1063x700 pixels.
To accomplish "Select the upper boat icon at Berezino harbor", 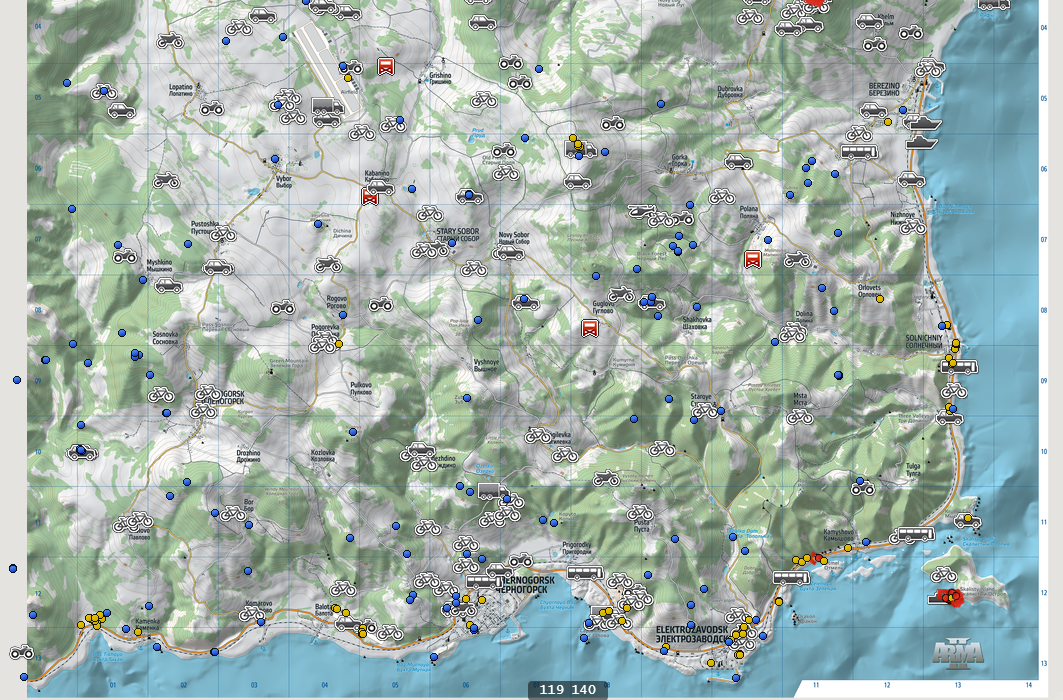I will (x=925, y=124).
